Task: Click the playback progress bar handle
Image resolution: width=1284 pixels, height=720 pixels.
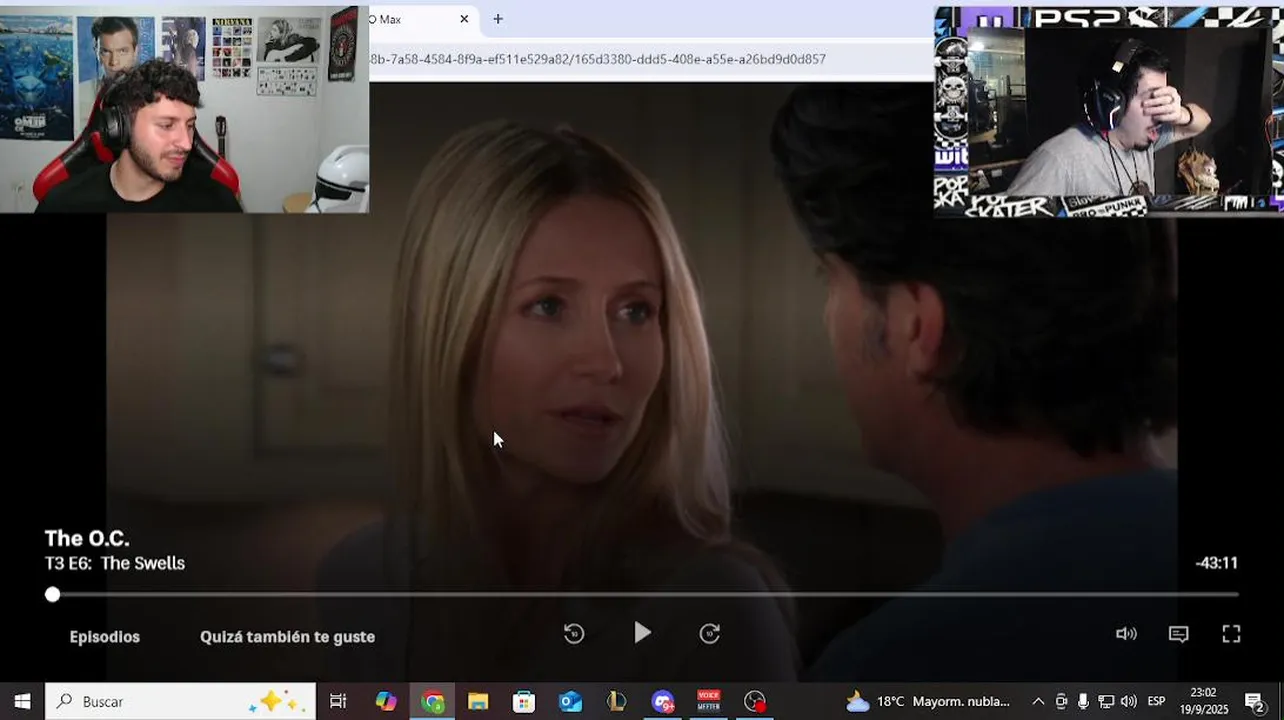Action: (x=52, y=594)
